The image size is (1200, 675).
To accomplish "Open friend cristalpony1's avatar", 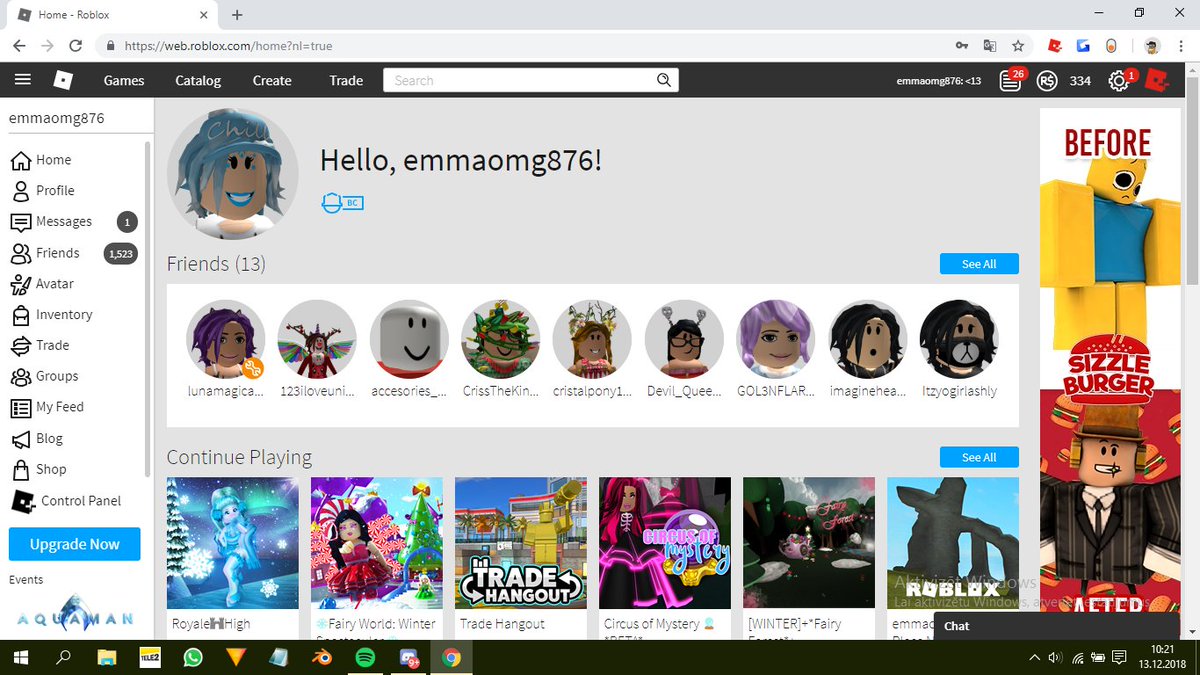I will 593,339.
